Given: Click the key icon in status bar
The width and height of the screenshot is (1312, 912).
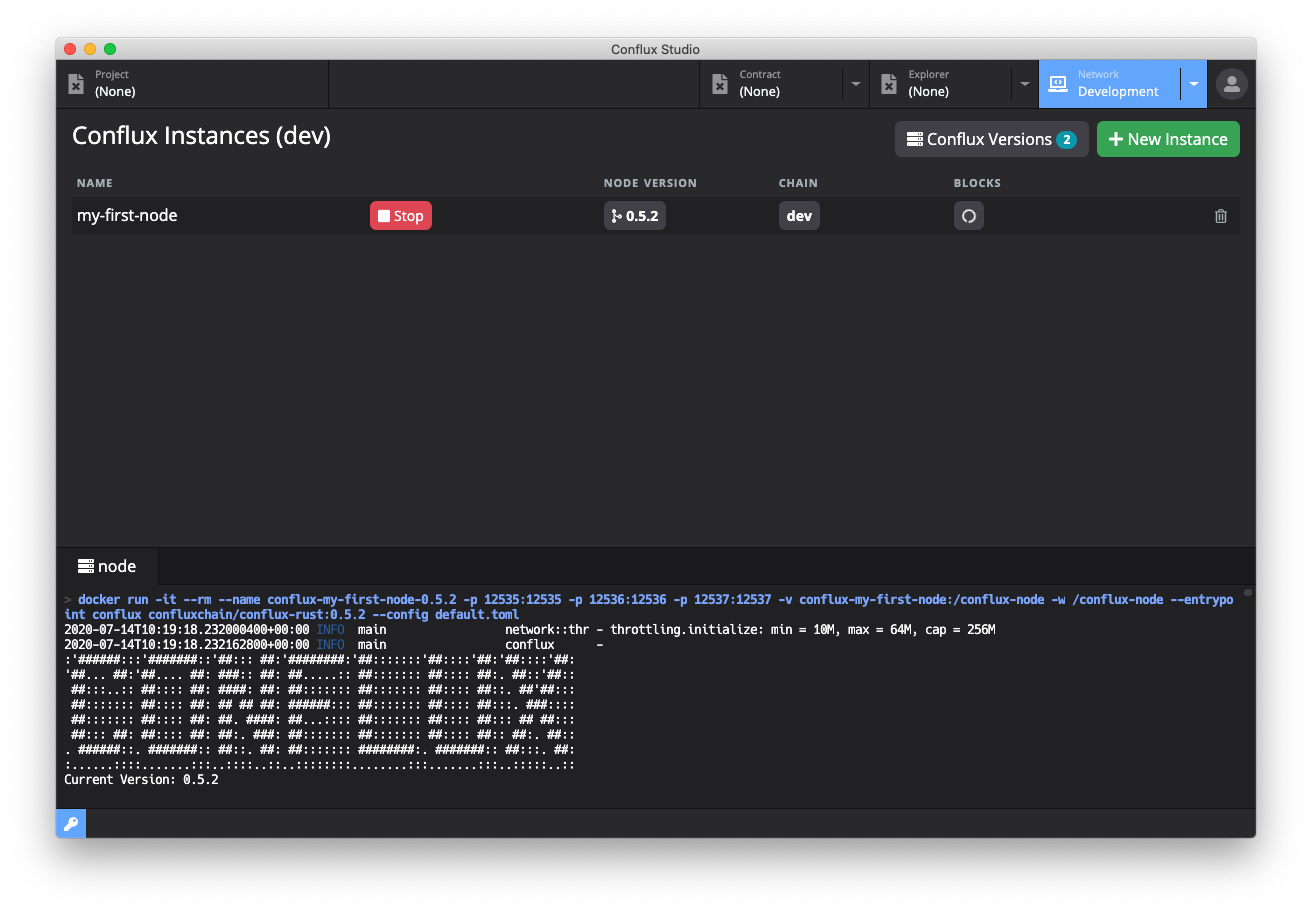Looking at the screenshot, I should 71,824.
